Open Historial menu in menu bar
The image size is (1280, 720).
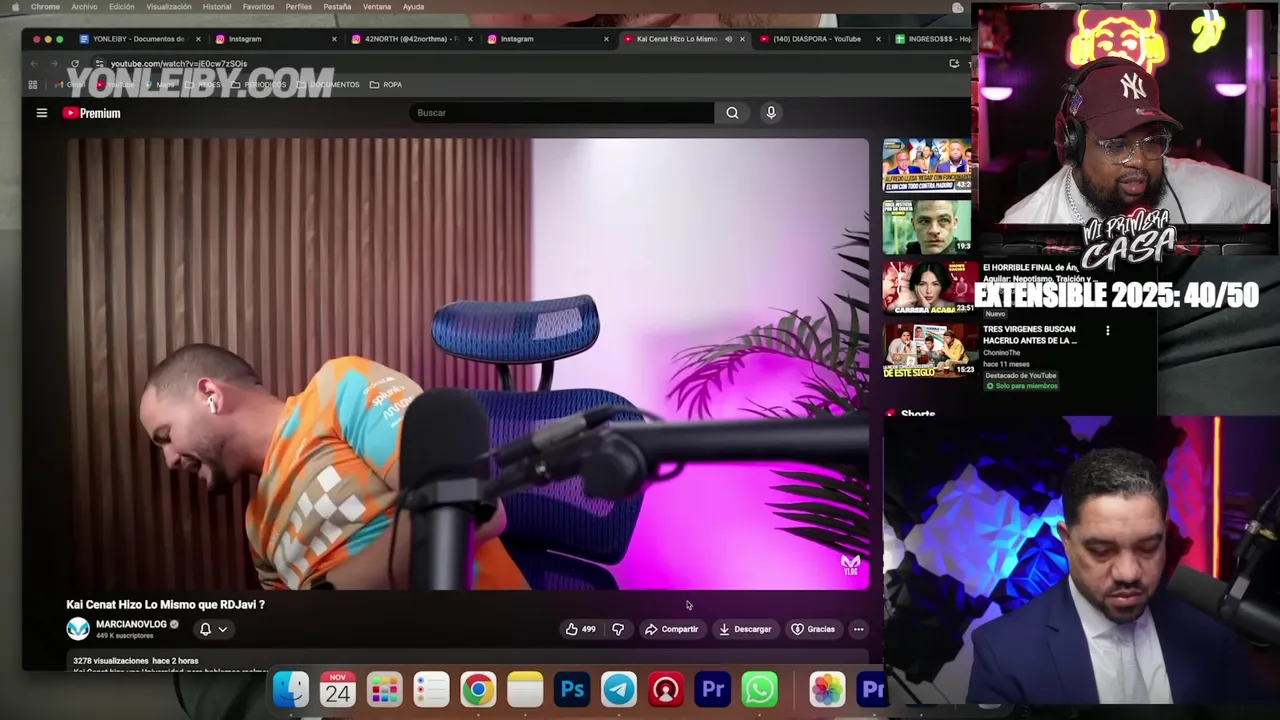(217, 7)
